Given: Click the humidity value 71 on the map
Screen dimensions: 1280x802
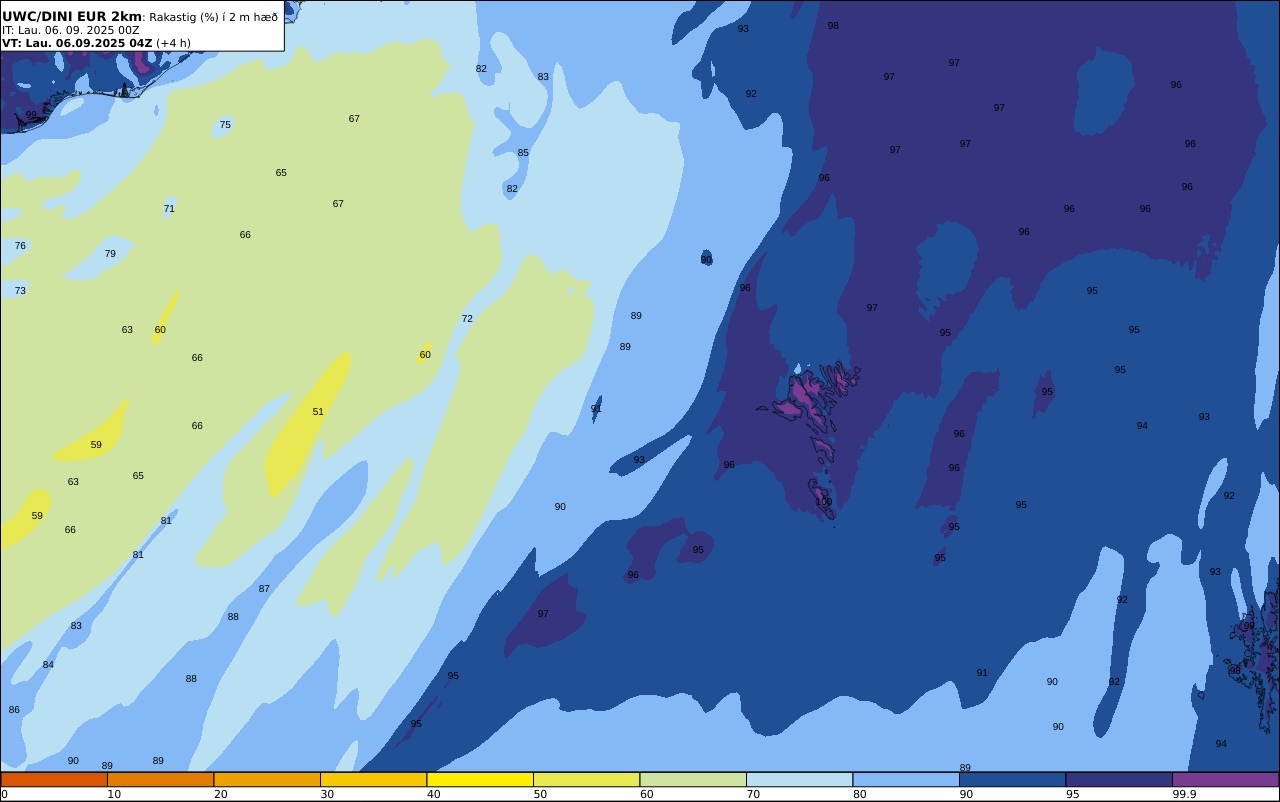Looking at the screenshot, I should tap(169, 209).
